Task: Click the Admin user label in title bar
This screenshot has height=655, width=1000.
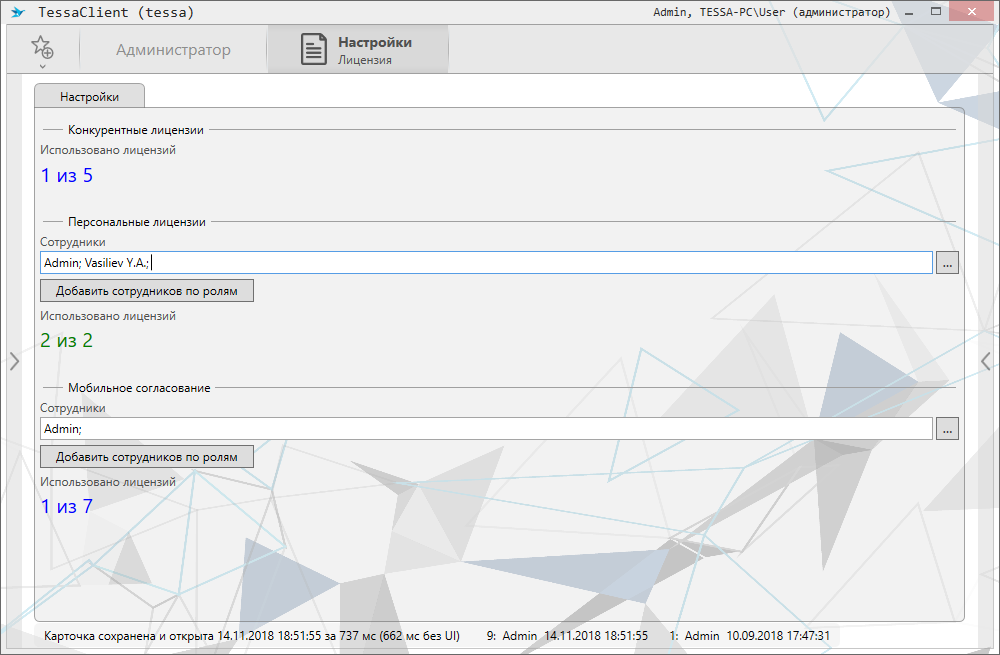Action: point(770,13)
